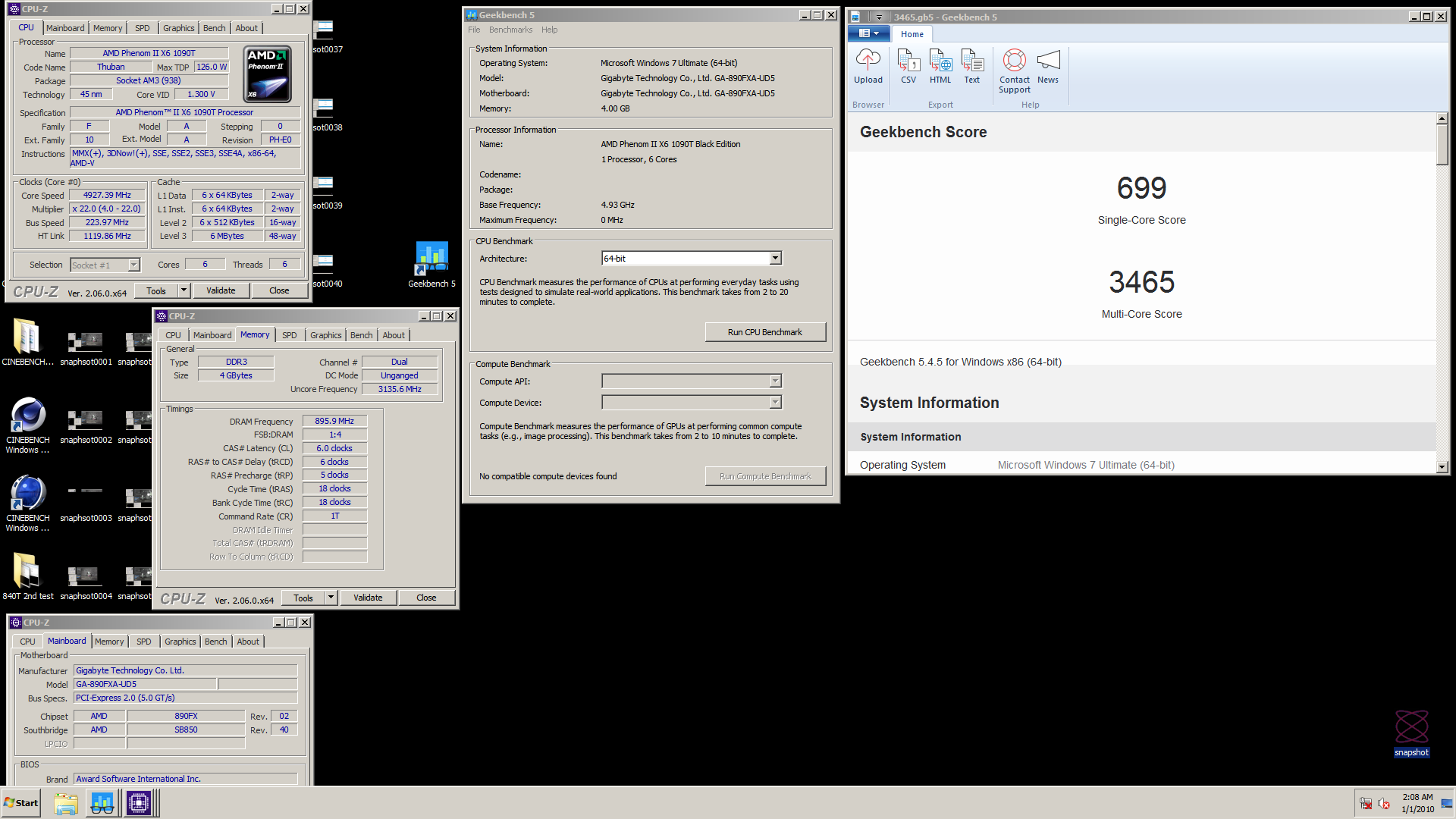Viewport: 1456px width, 819px height.
Task: Click the Core Speed 4927.39 MHz field
Action: coord(107,195)
